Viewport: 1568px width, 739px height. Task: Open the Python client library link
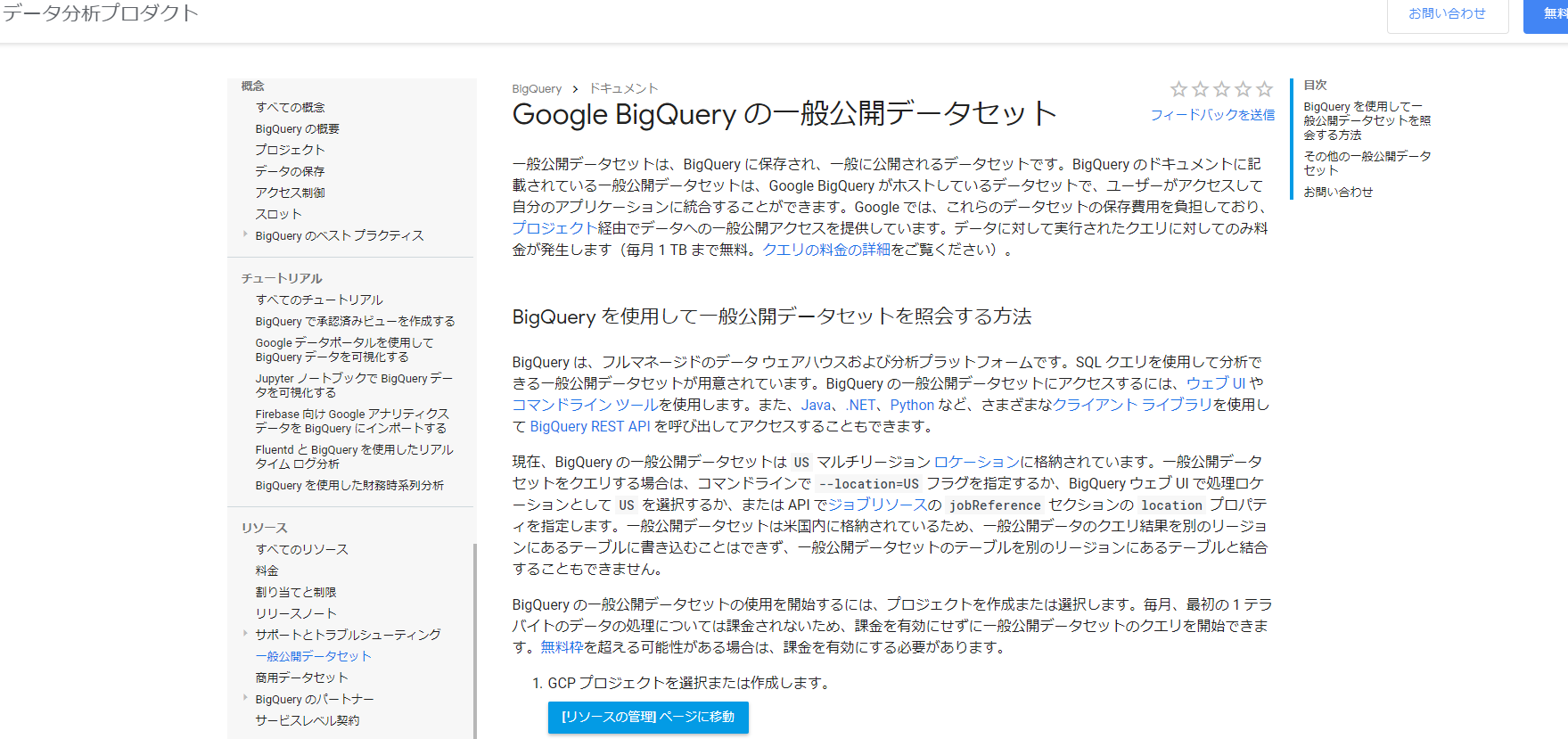[912, 405]
